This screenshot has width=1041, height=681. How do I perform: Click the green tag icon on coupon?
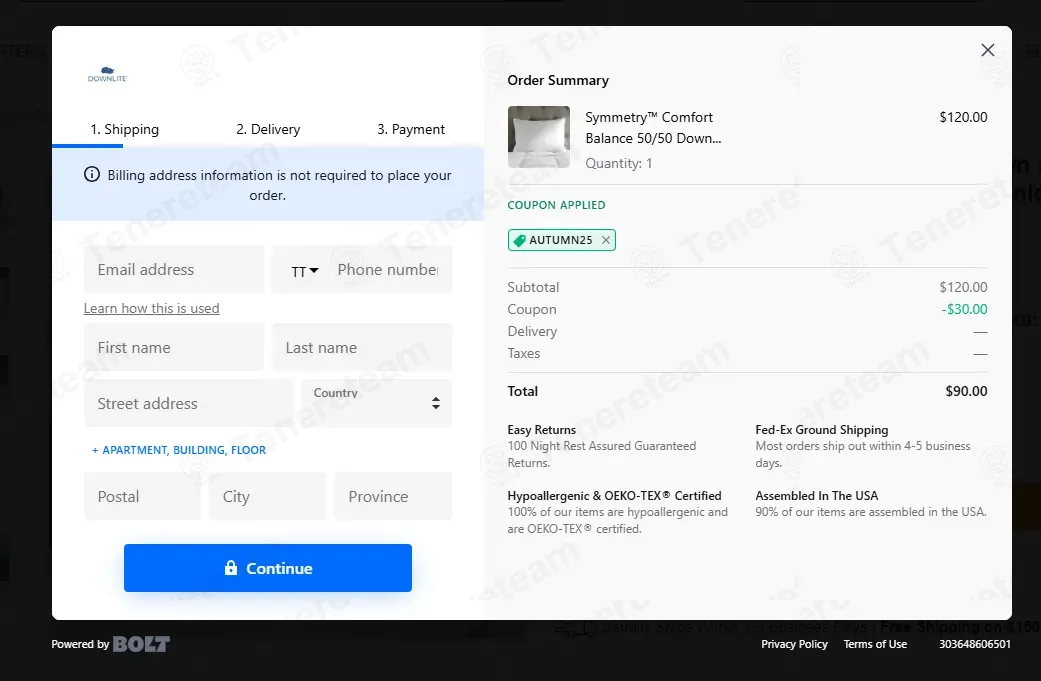click(x=520, y=240)
